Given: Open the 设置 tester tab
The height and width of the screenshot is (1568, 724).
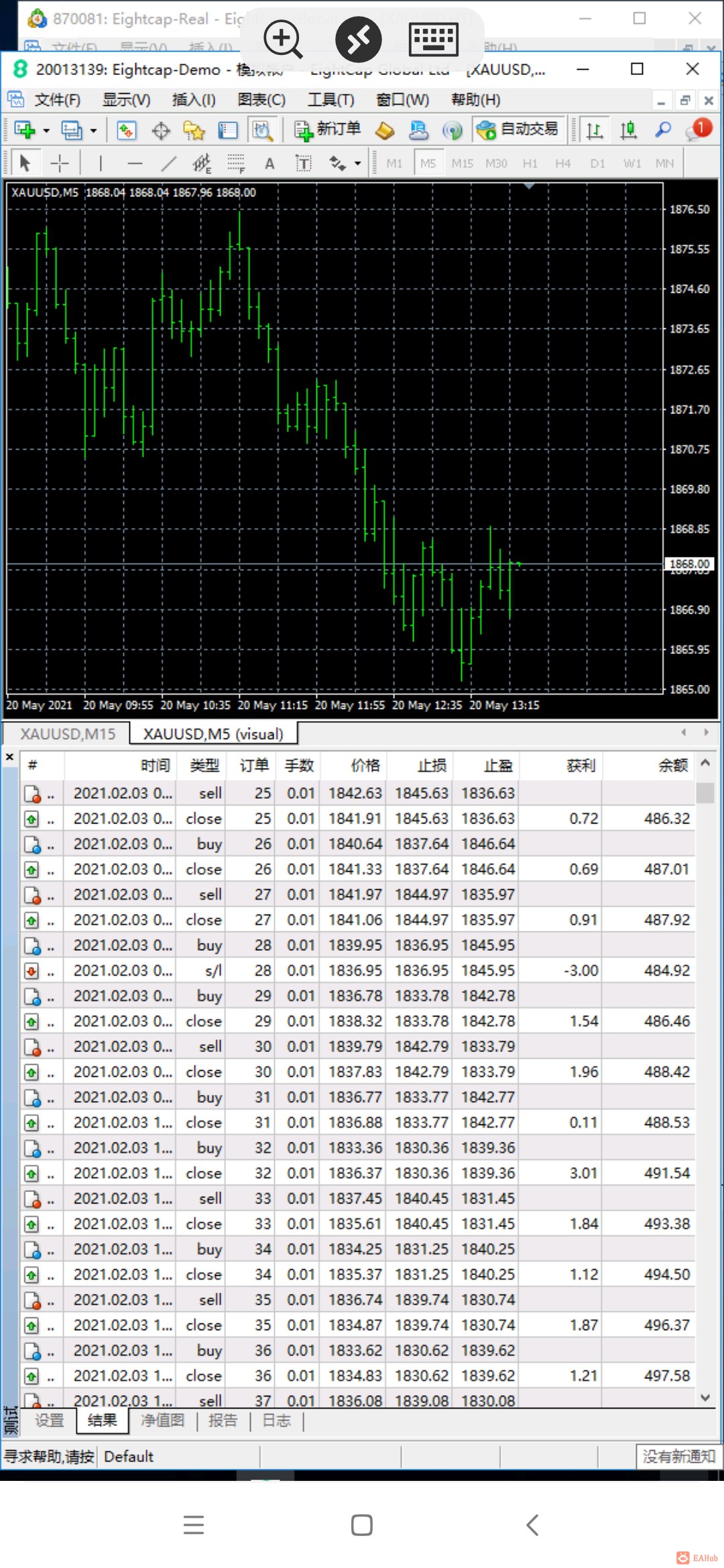Looking at the screenshot, I should click(x=50, y=1420).
